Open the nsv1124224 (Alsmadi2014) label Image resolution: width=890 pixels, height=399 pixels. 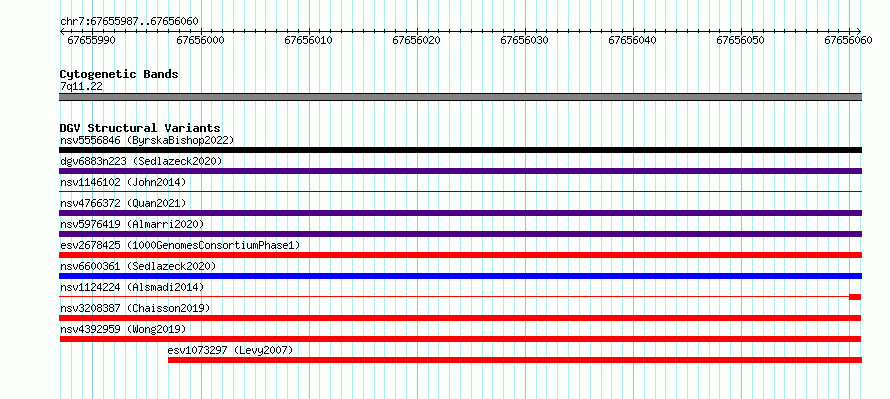coord(132,287)
